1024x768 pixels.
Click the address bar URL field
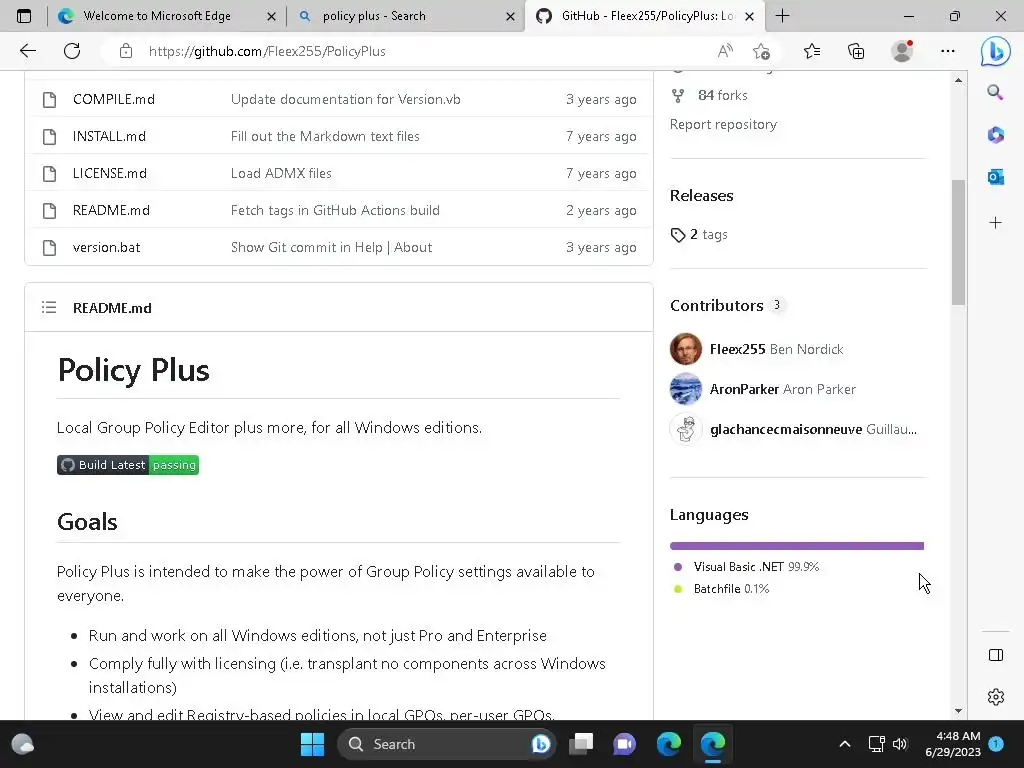point(418,51)
